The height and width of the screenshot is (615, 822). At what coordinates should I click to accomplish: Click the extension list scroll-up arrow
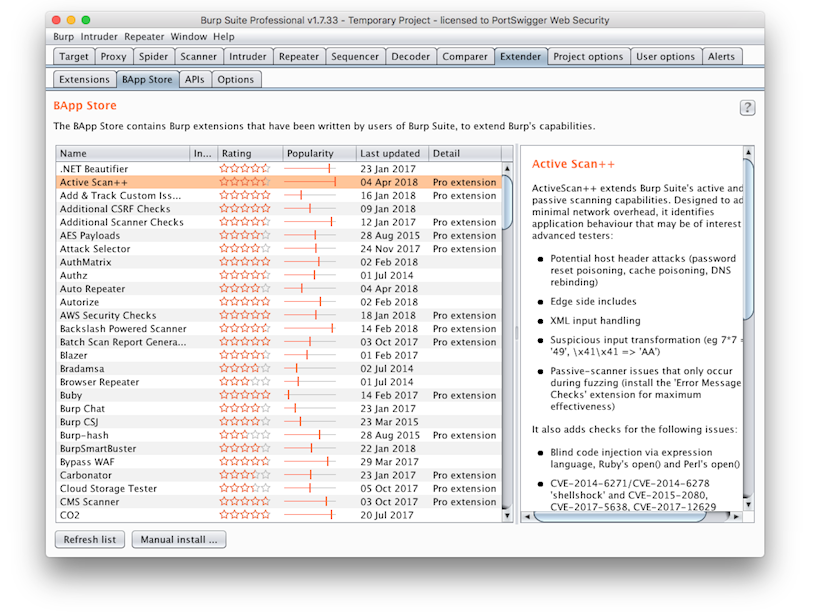click(507, 169)
